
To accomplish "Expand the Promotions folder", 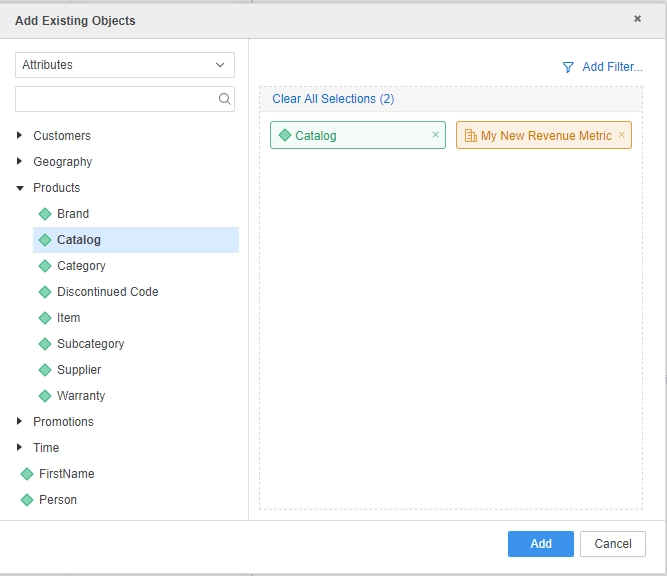I will (20, 422).
